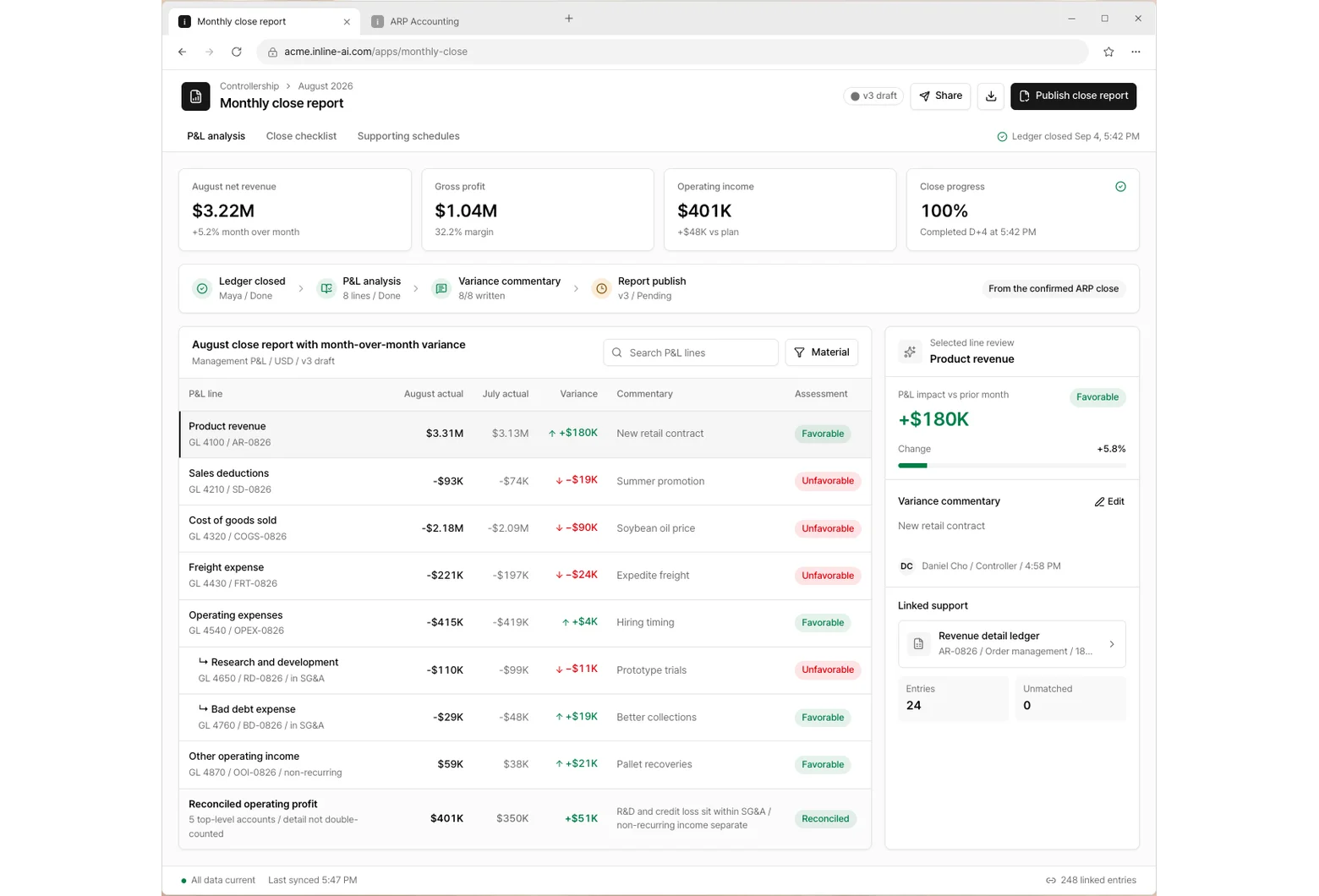The width and height of the screenshot is (1319, 896).
Task: Click the Soybean oil price commentary
Action: tap(655, 528)
